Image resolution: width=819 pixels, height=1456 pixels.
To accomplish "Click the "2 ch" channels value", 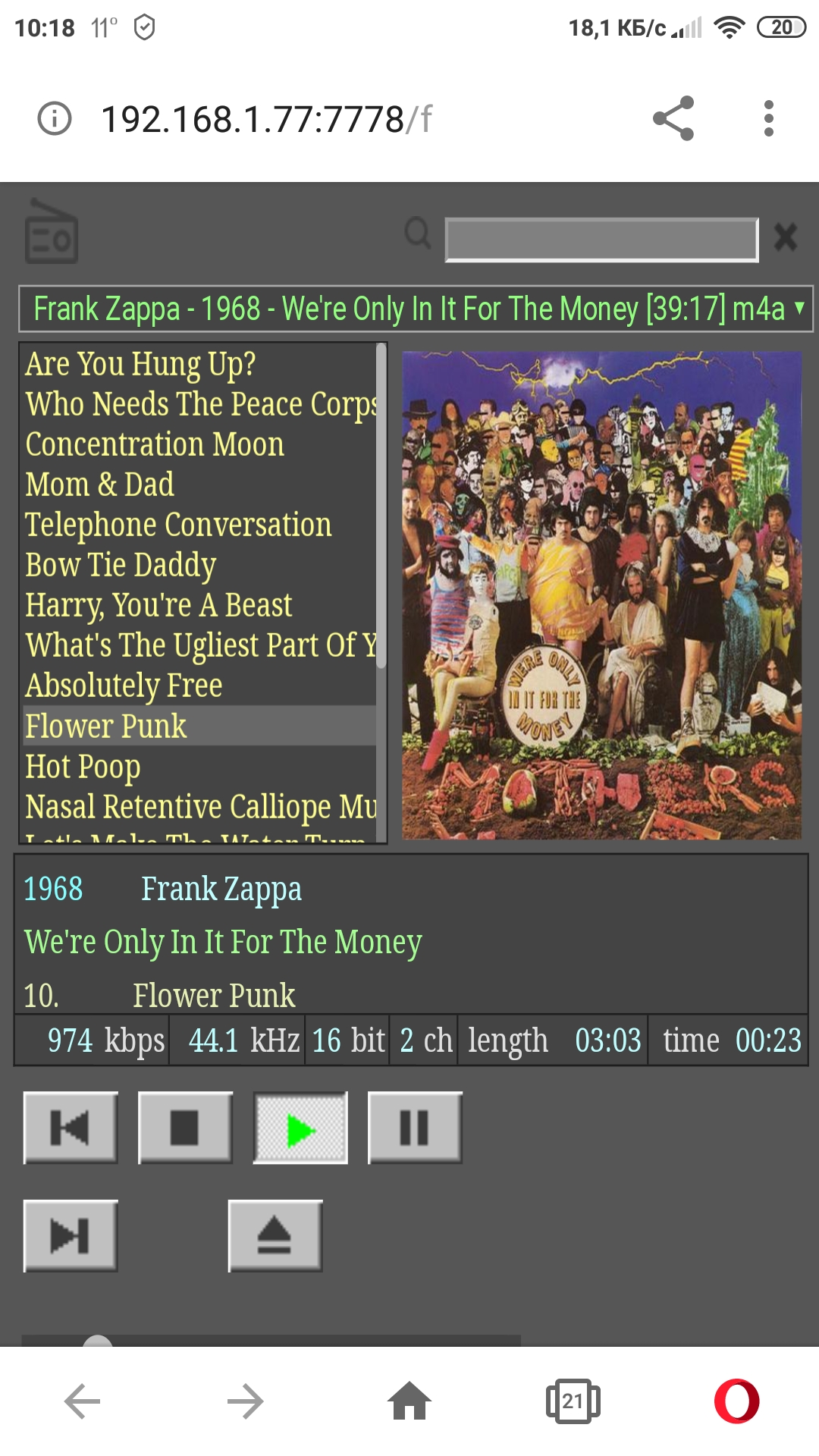I will pyautogui.click(x=426, y=1040).
